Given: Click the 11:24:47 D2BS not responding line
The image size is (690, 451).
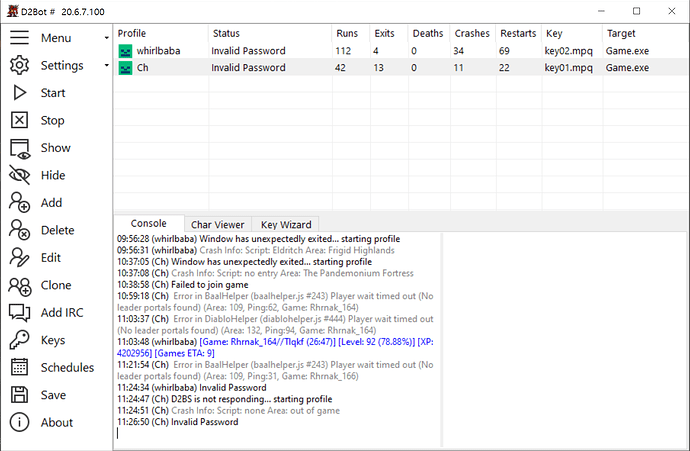Looking at the screenshot, I should (x=224, y=399).
